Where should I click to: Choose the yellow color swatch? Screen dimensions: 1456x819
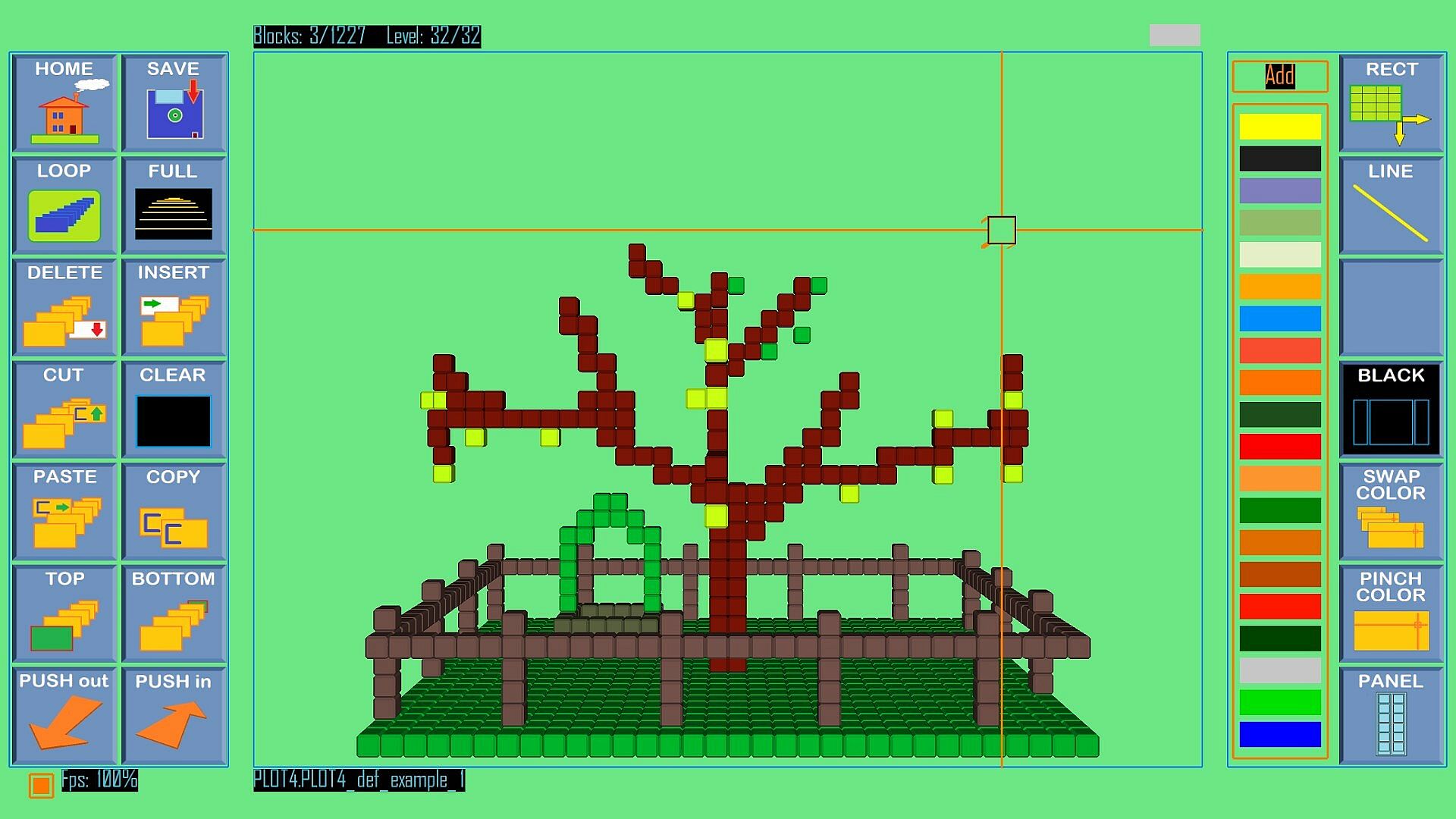point(1280,127)
